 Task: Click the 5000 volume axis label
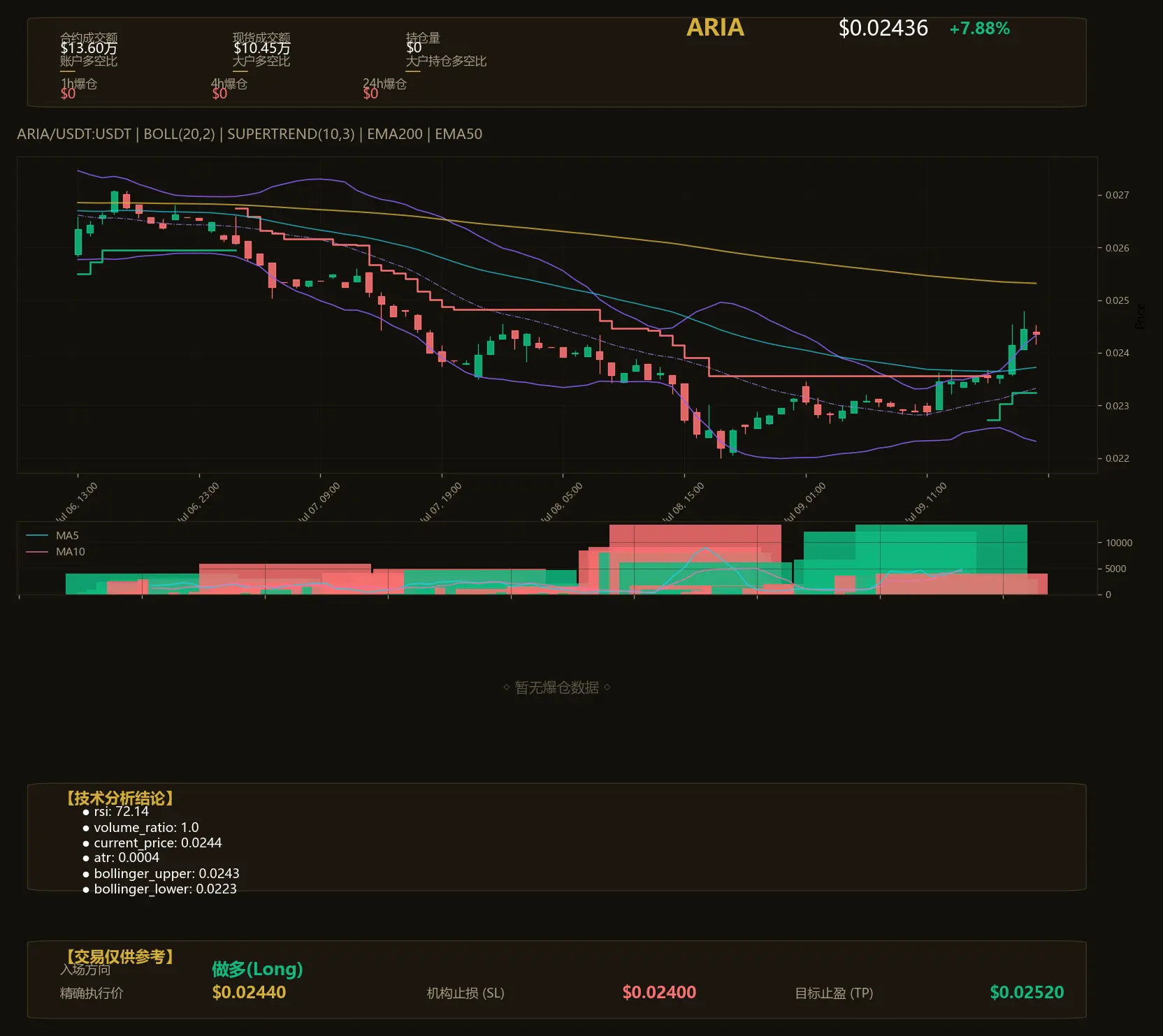(x=1115, y=569)
